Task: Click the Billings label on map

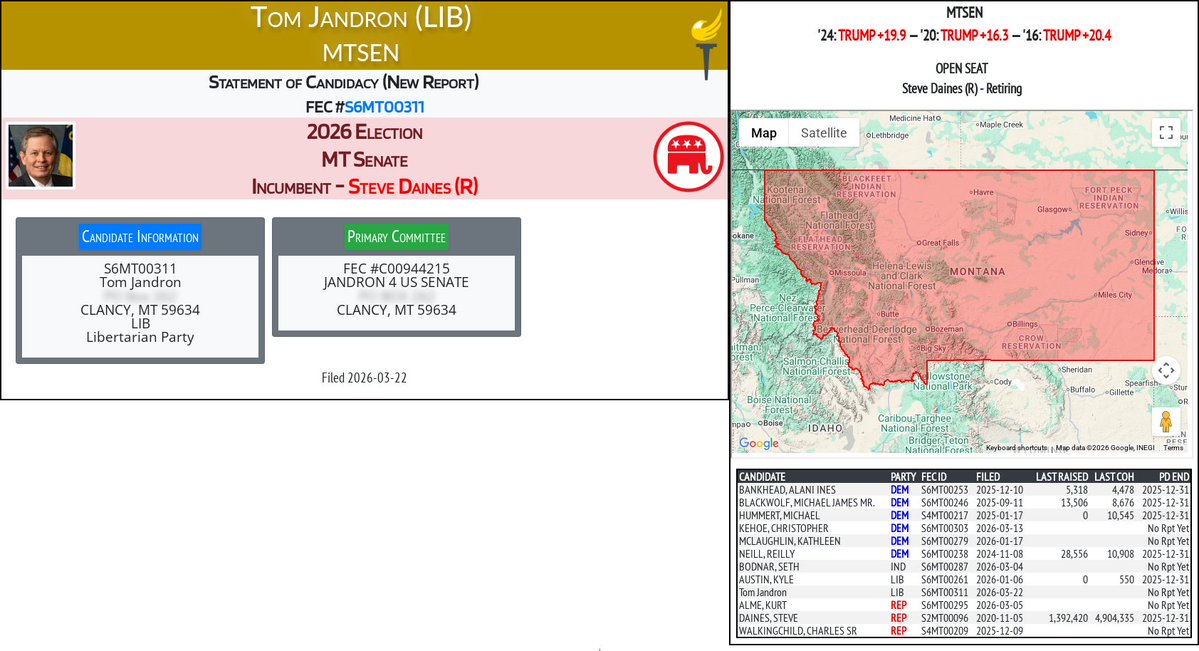Action: tap(1025, 324)
